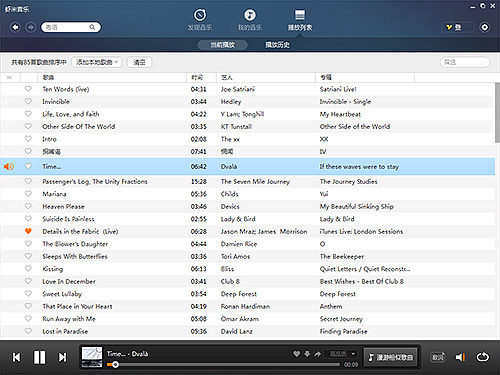Switch to the current playing tab

[x=222, y=45]
